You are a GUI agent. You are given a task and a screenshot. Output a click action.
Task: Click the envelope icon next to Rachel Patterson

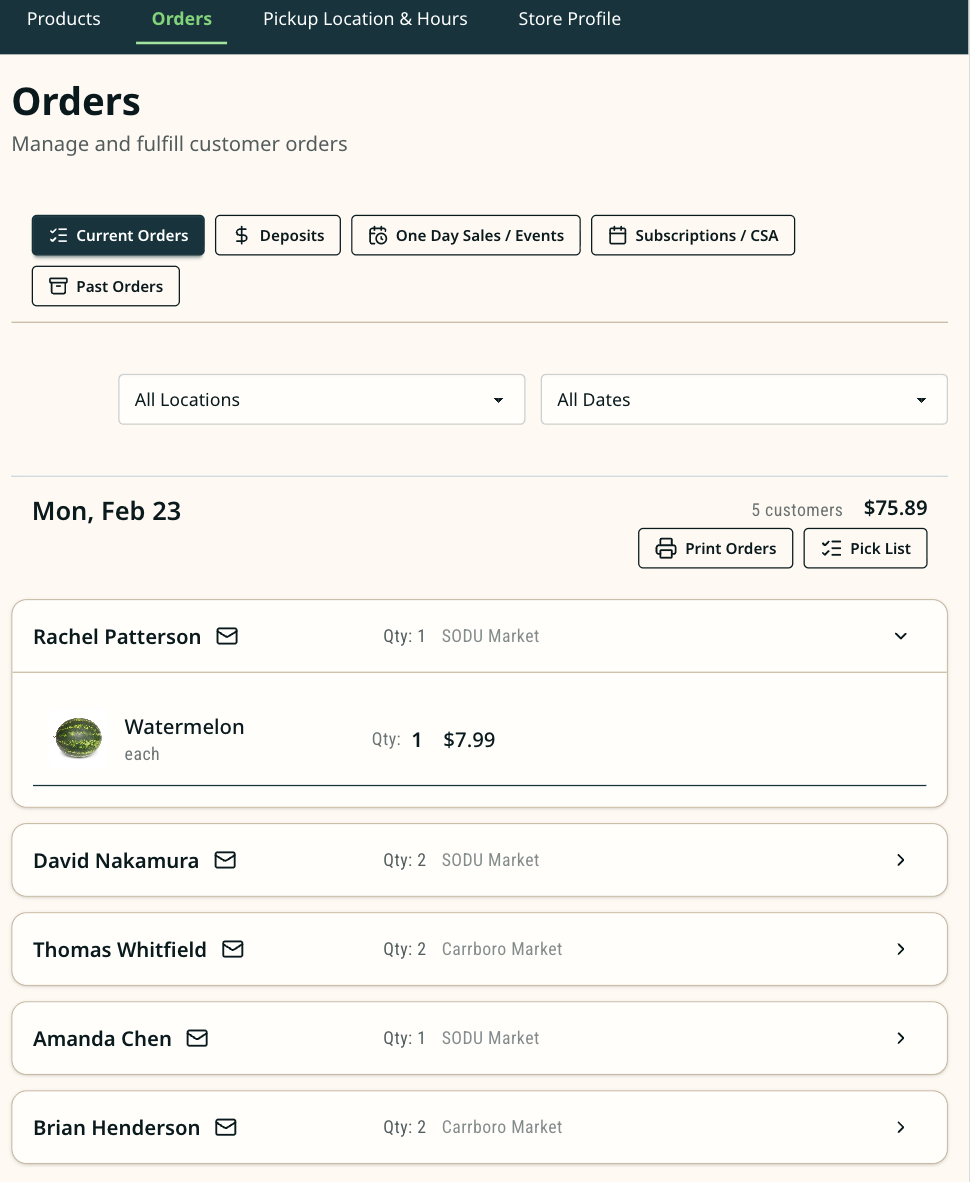[227, 636]
